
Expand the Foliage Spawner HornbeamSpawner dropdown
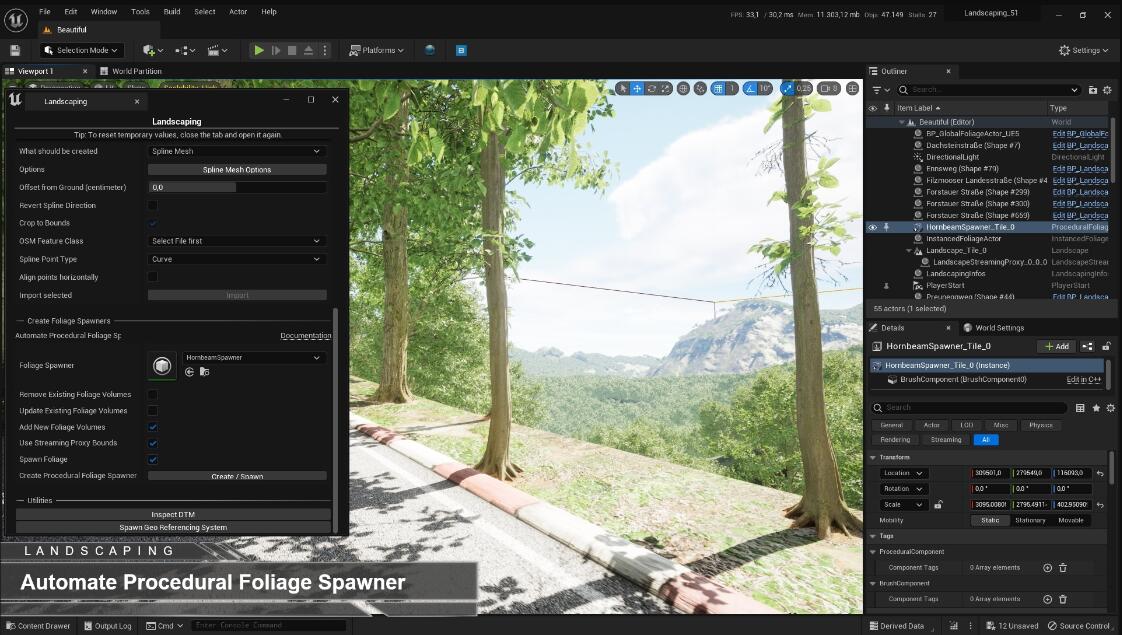click(254, 357)
